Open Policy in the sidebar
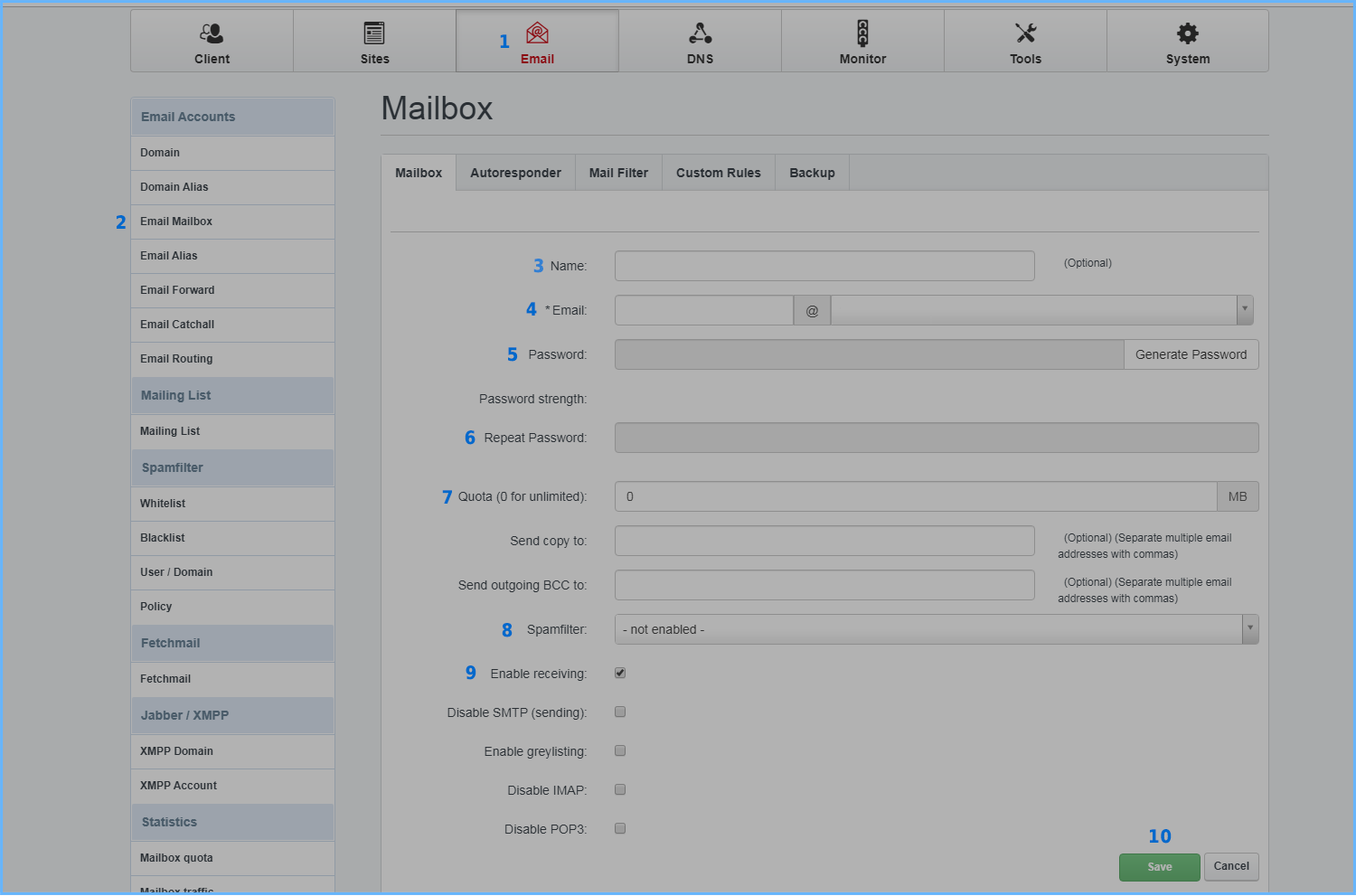Viewport: 1356px width, 896px height. (x=232, y=607)
